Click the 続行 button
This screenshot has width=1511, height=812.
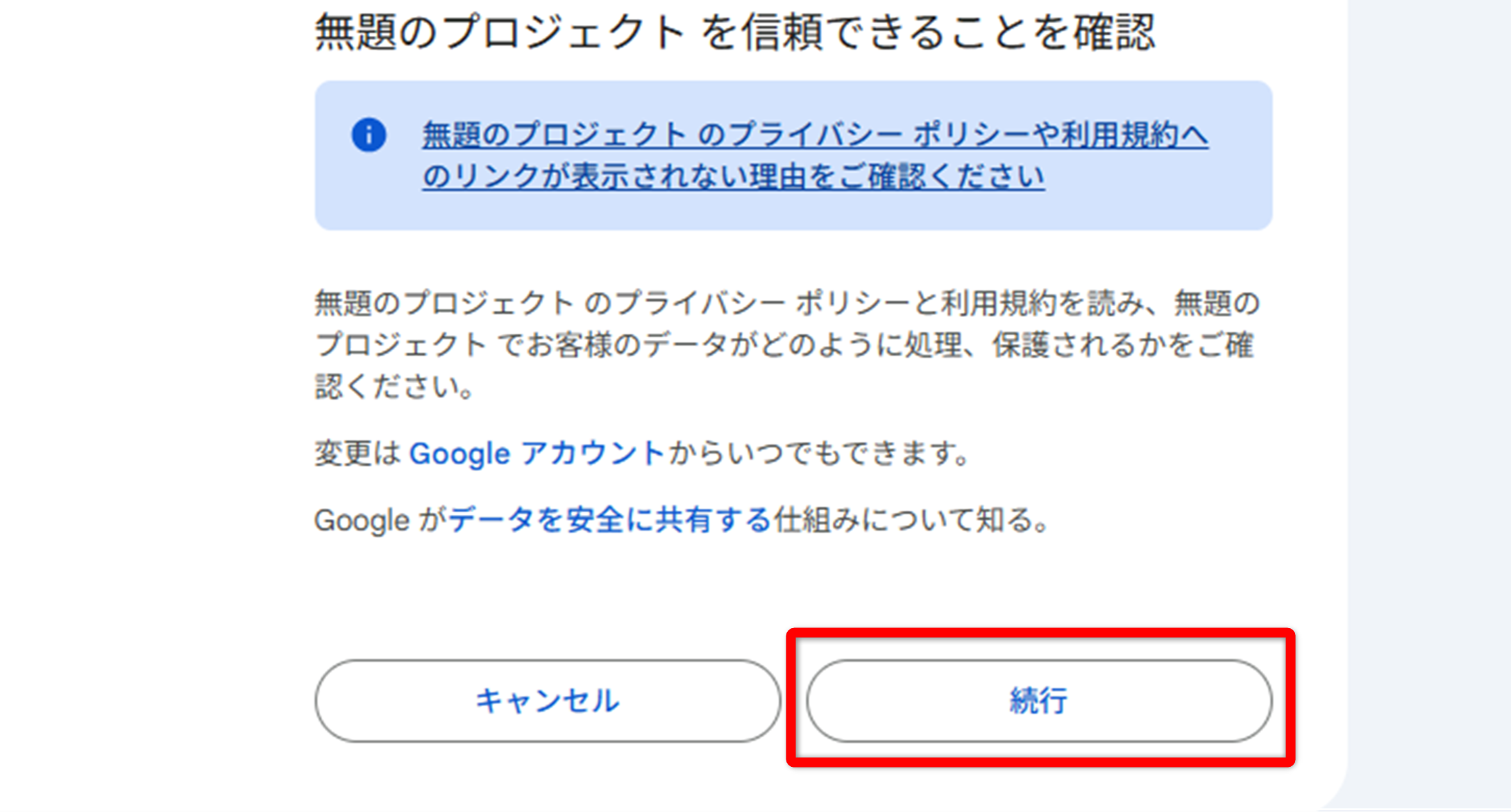point(1039,701)
